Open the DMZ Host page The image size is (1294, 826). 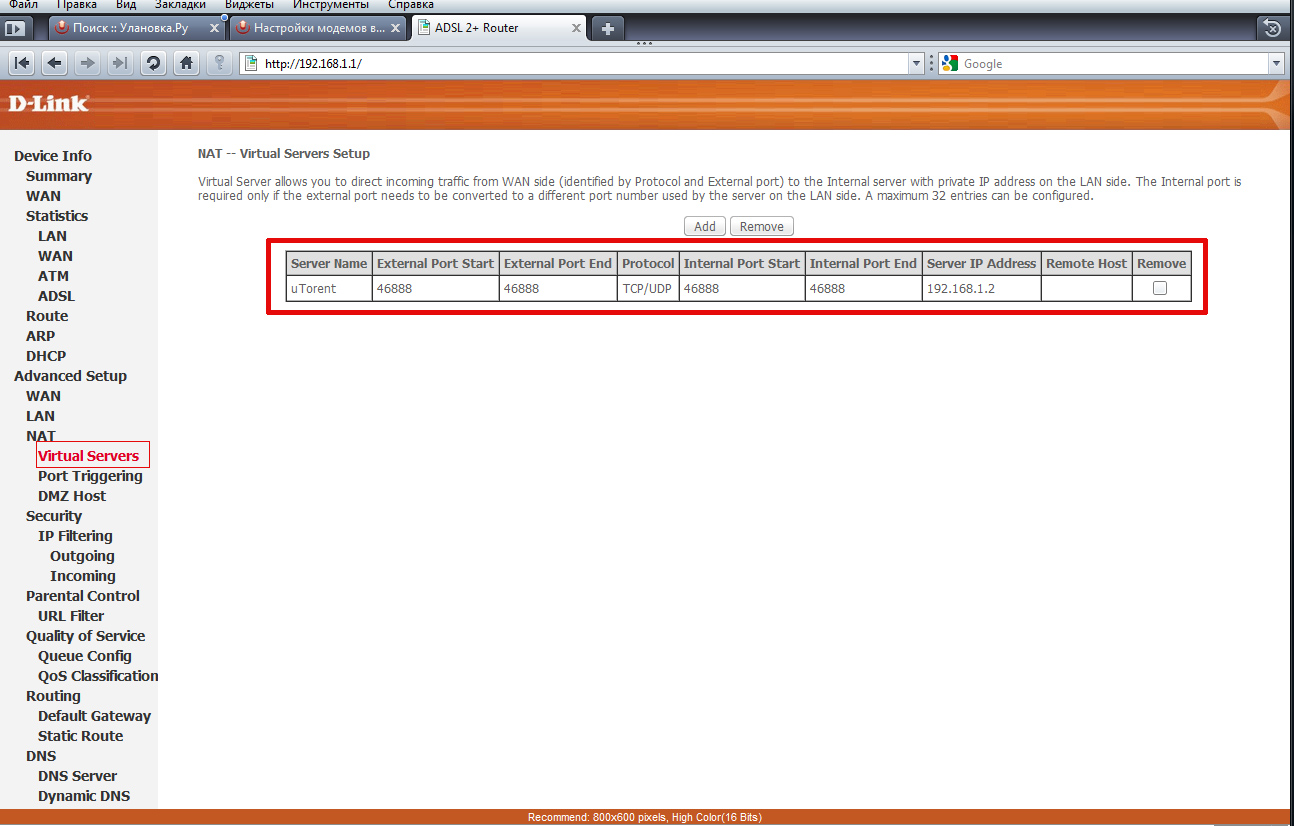pyautogui.click(x=72, y=496)
